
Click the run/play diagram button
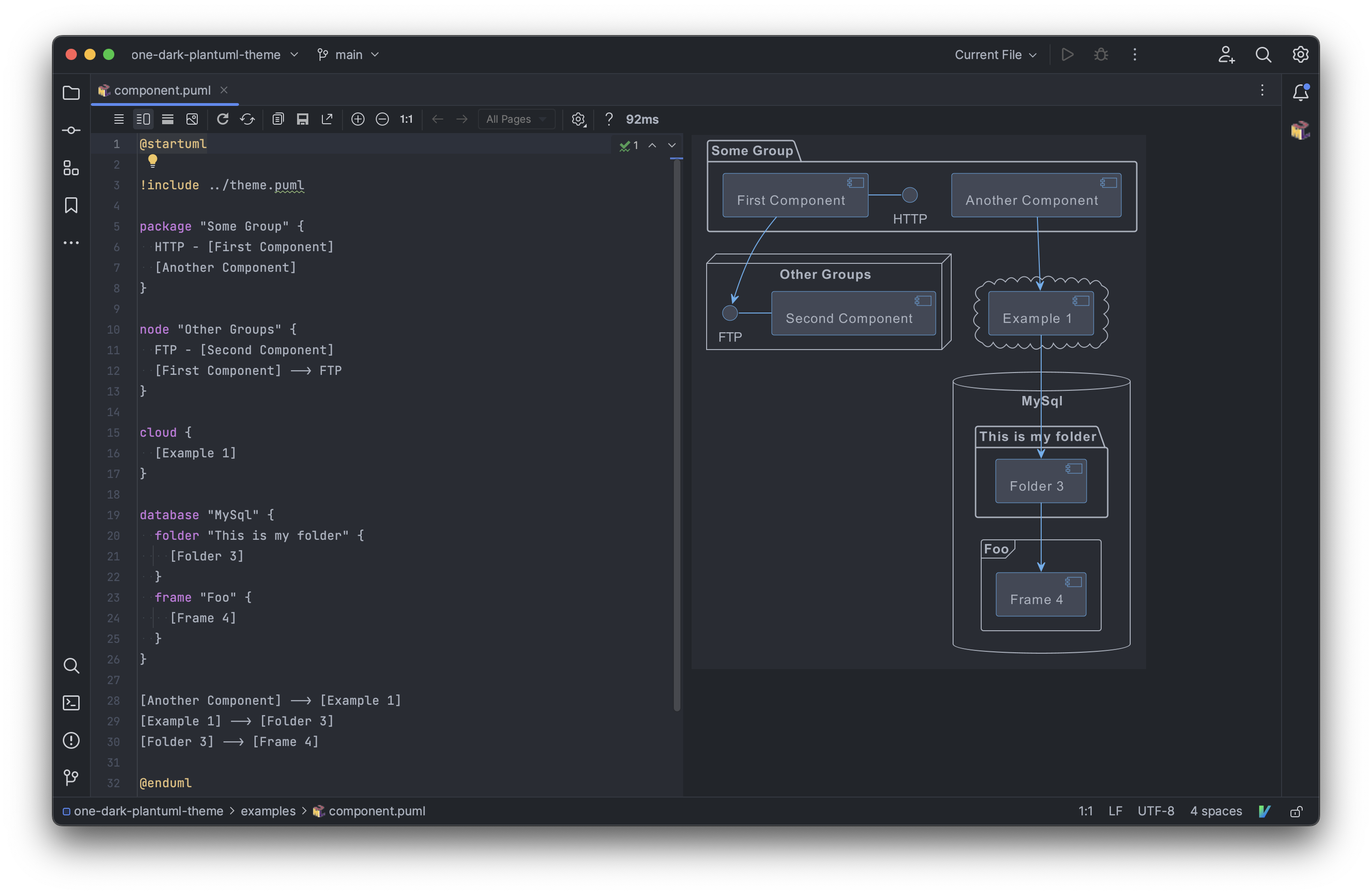(1066, 54)
